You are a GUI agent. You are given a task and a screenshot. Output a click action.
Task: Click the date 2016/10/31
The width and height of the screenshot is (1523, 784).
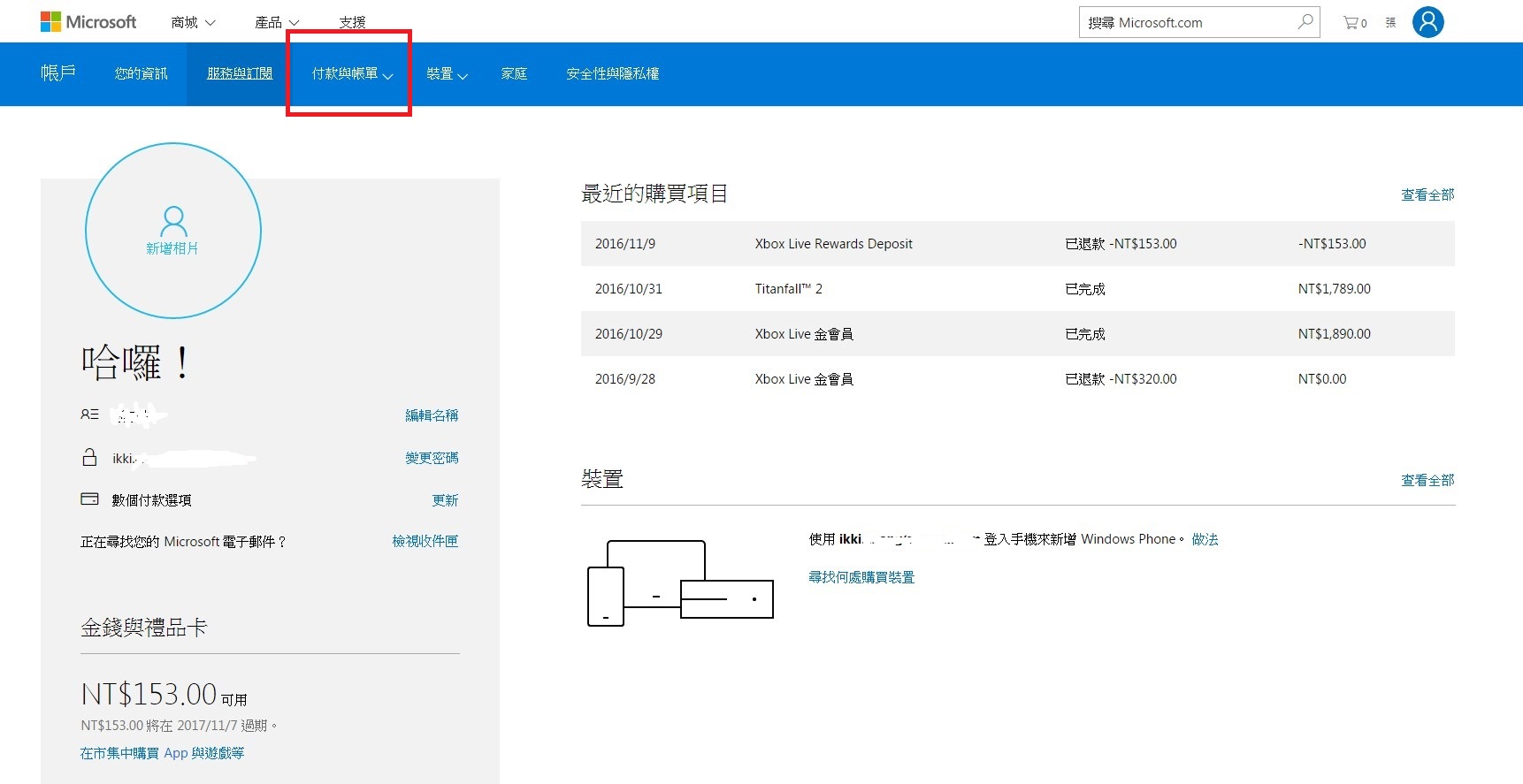[x=629, y=289]
